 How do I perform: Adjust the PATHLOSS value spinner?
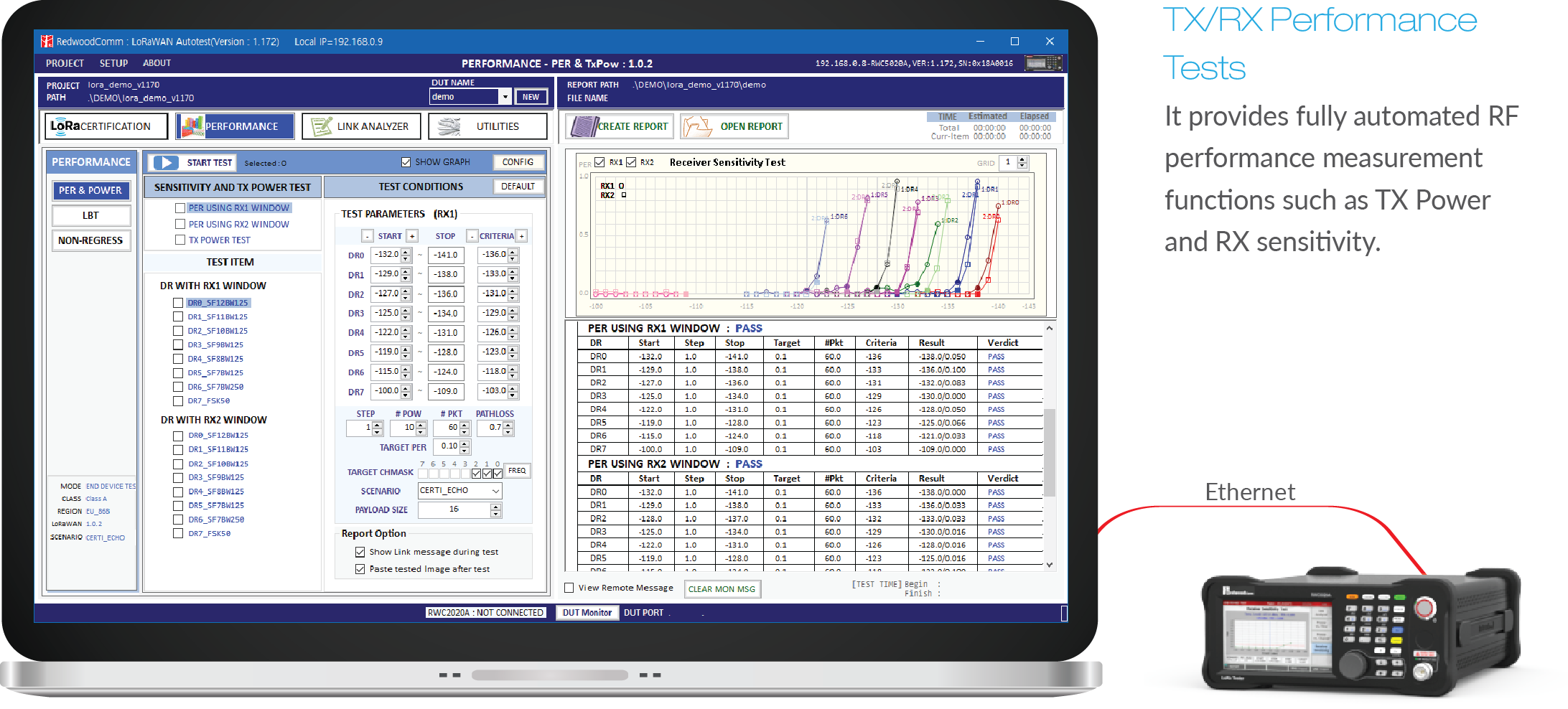point(508,428)
